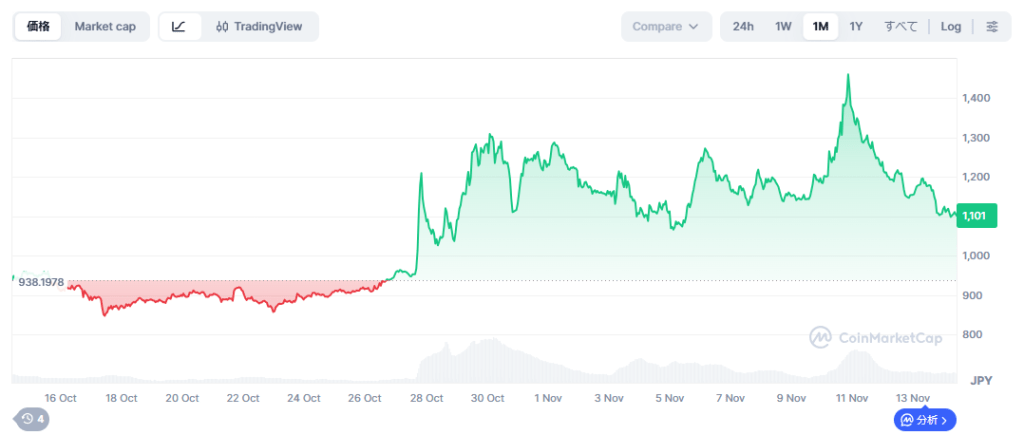Click the current price label 1,101
Image resolution: width=1024 pixels, height=435 pixels.
pyautogui.click(x=974, y=215)
